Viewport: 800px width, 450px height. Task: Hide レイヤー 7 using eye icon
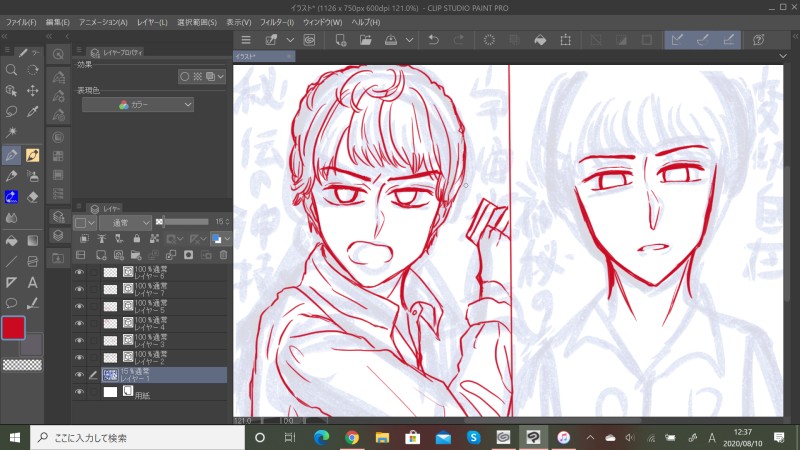(x=79, y=289)
